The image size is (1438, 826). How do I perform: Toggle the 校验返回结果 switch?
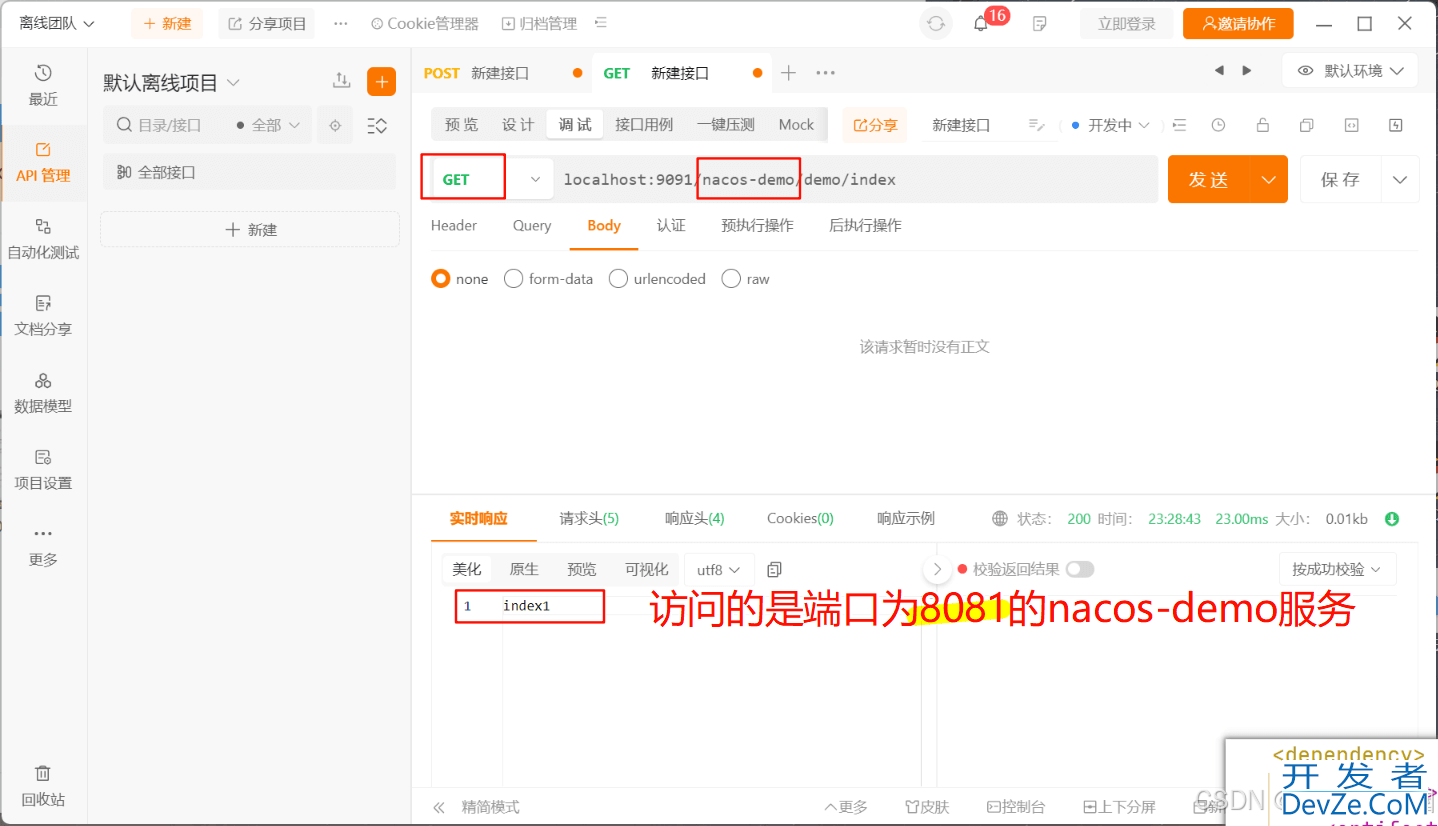click(1080, 569)
